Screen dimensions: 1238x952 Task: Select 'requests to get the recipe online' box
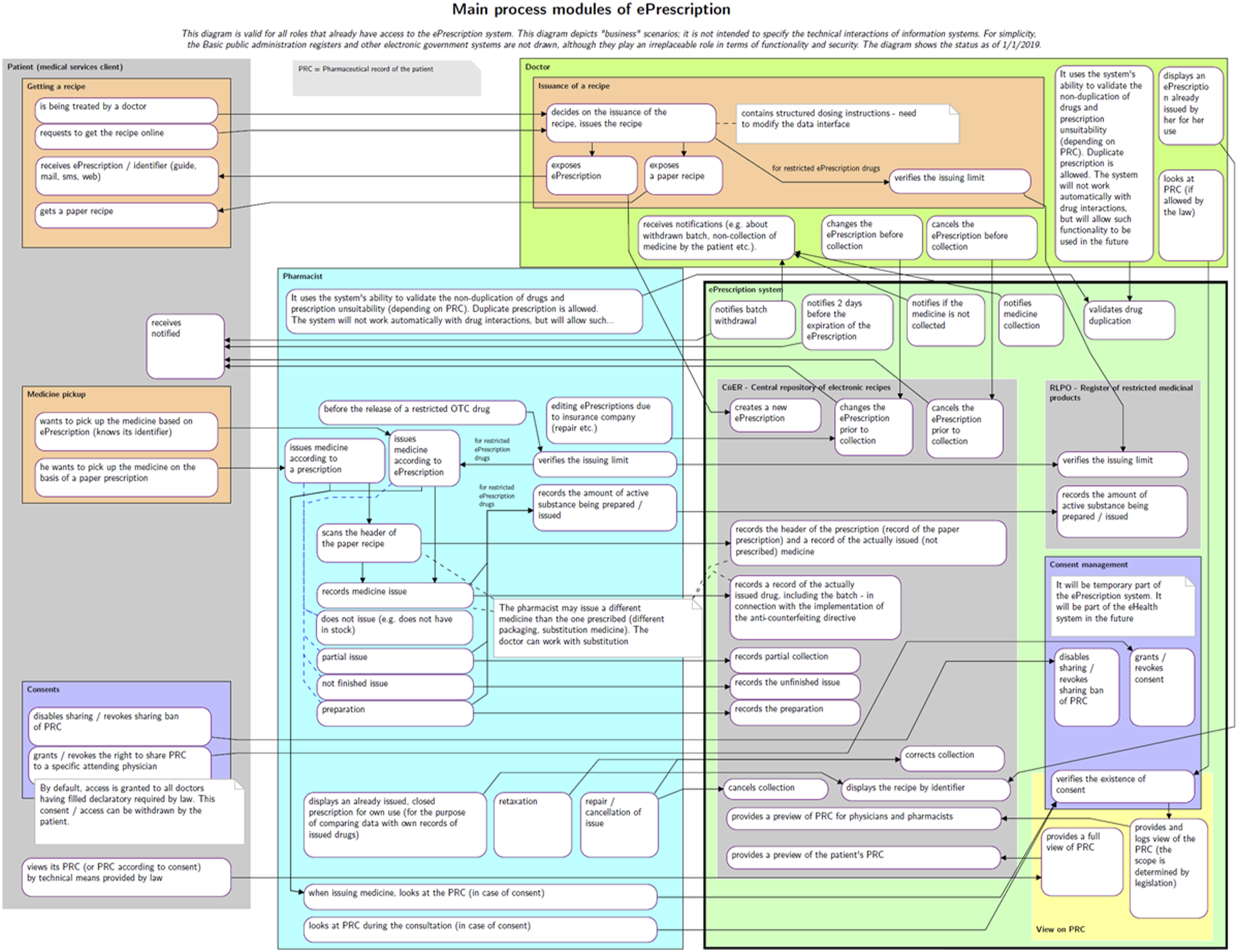[x=126, y=137]
